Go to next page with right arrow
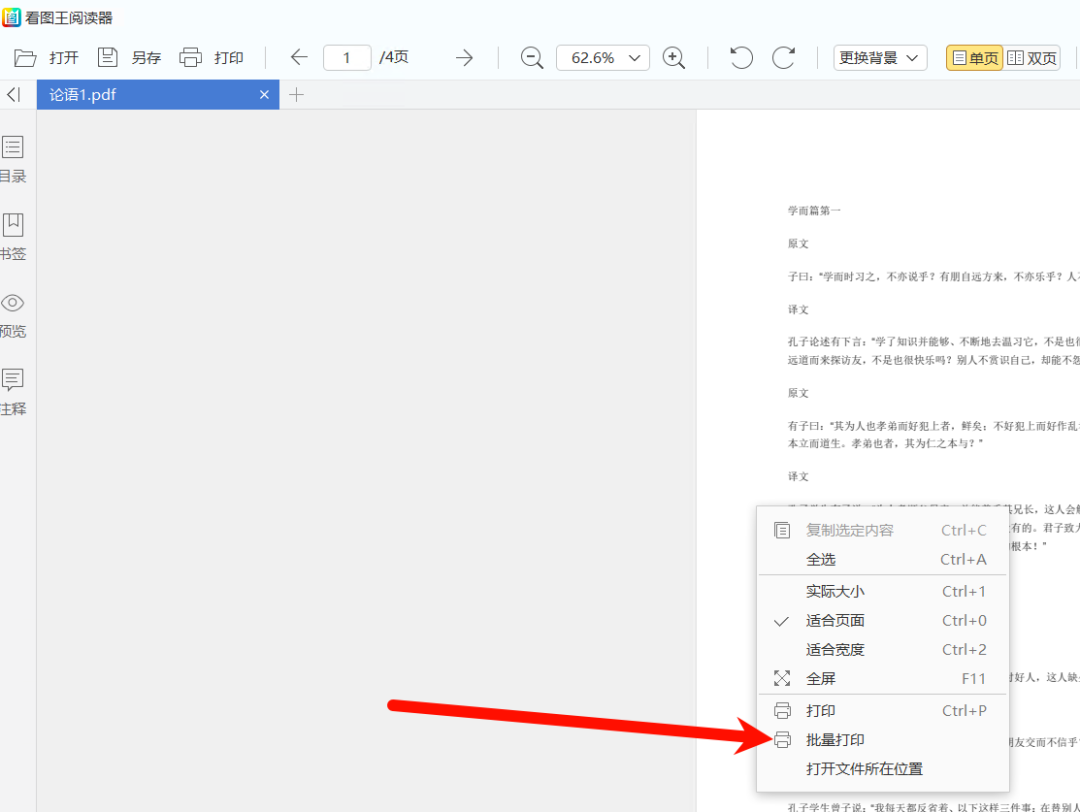Screen dimensions: 1080x812 click(464, 57)
